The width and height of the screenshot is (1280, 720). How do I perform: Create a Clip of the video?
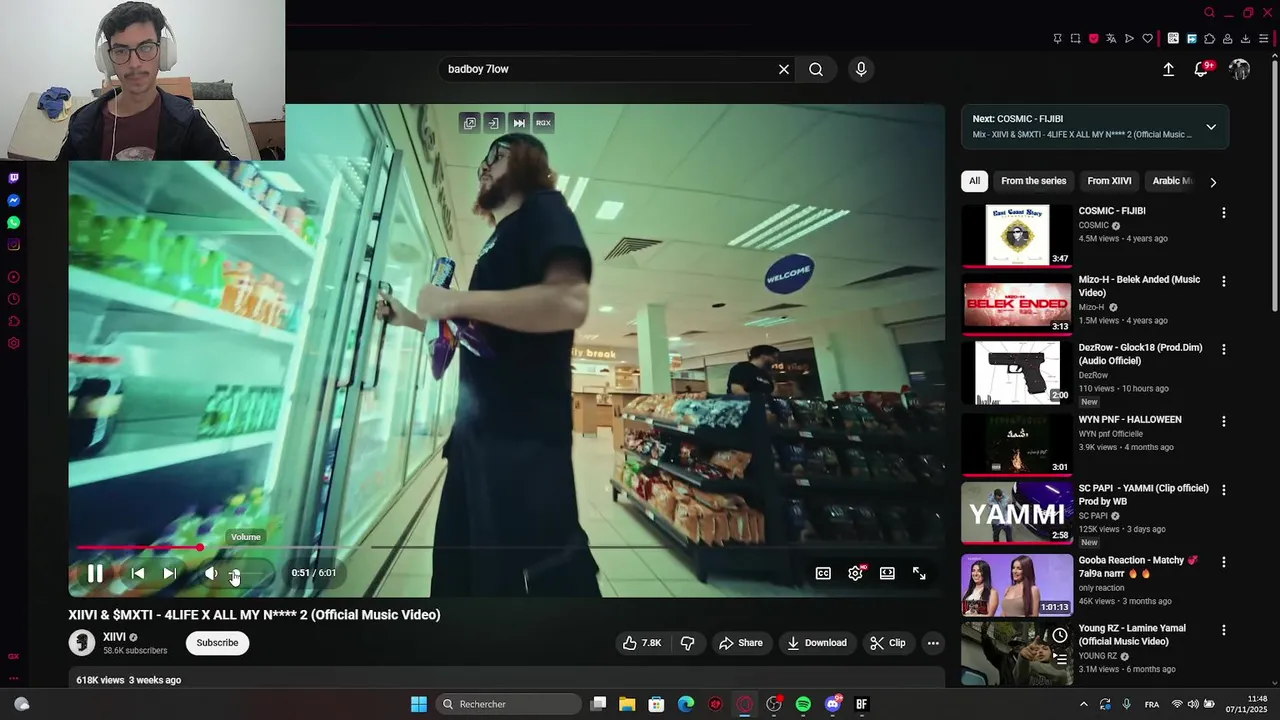click(888, 643)
